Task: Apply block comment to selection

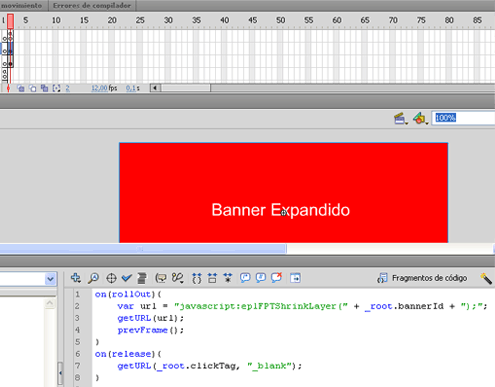Action: pos(245,278)
